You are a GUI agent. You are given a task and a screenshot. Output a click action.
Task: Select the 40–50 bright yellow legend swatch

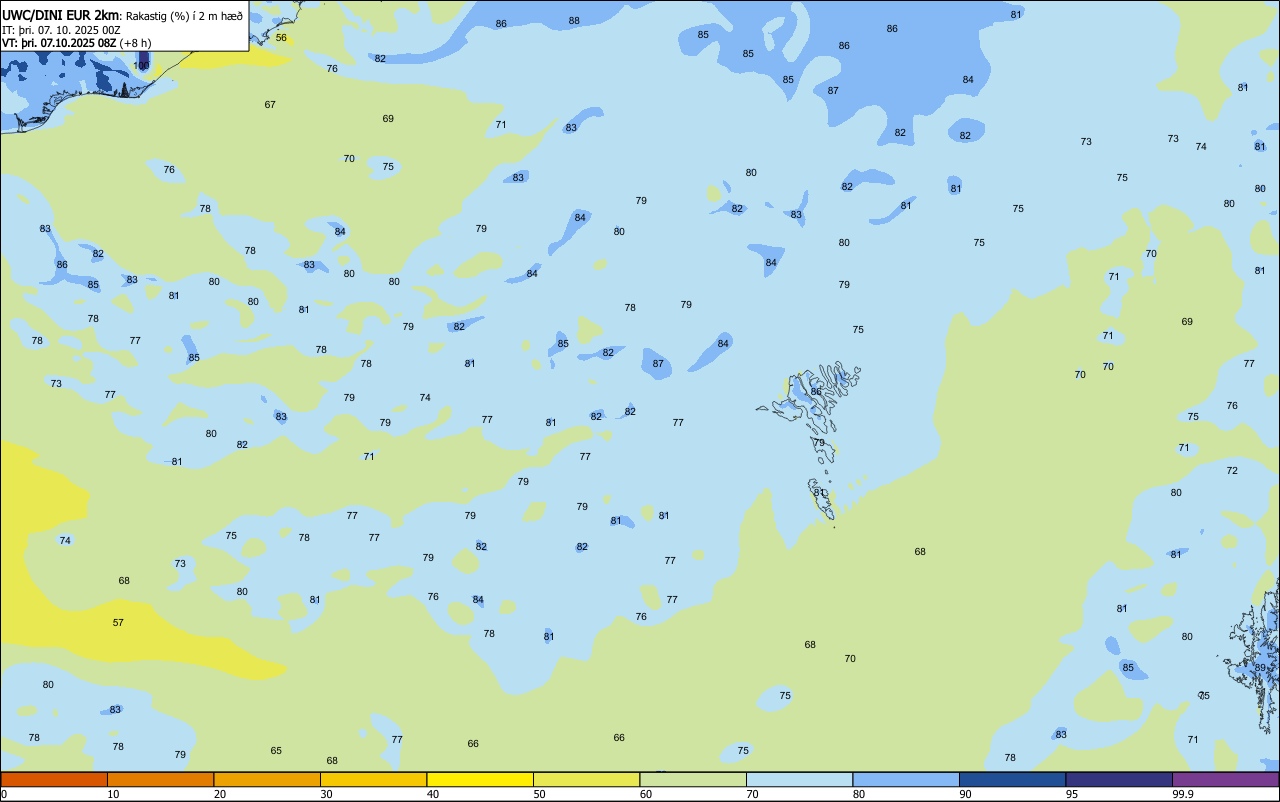tap(480, 779)
